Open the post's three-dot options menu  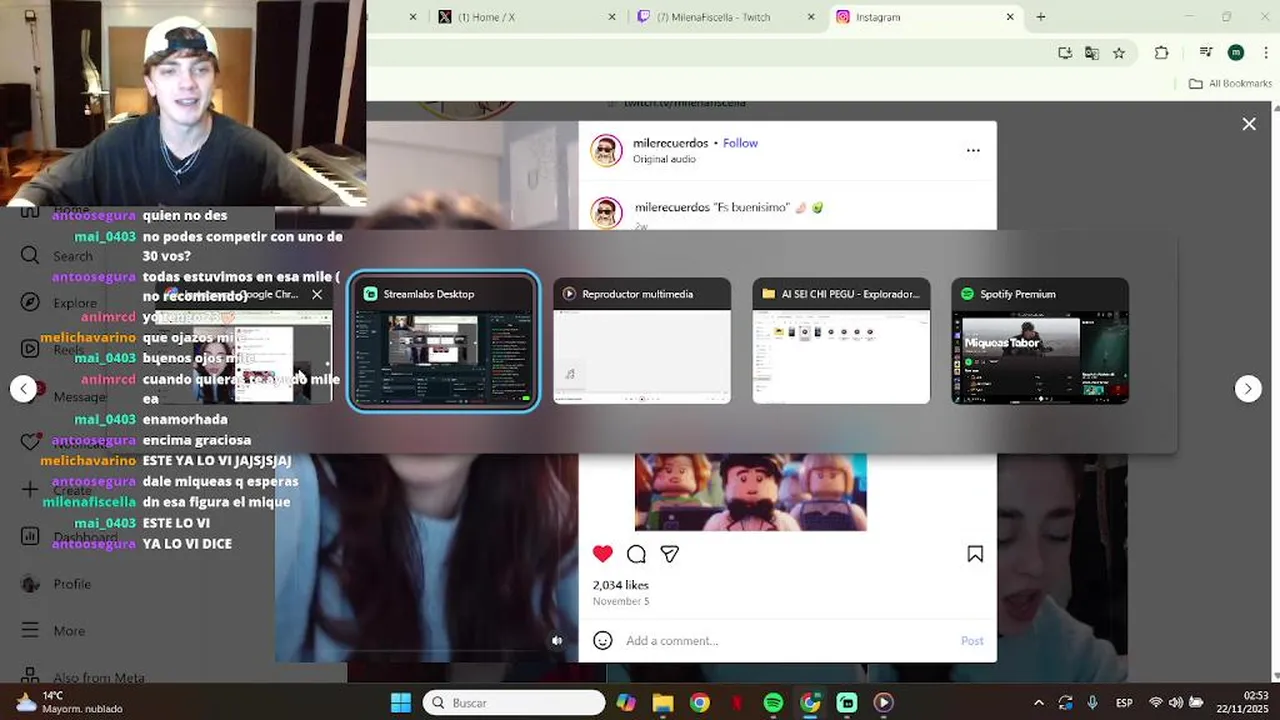973,150
